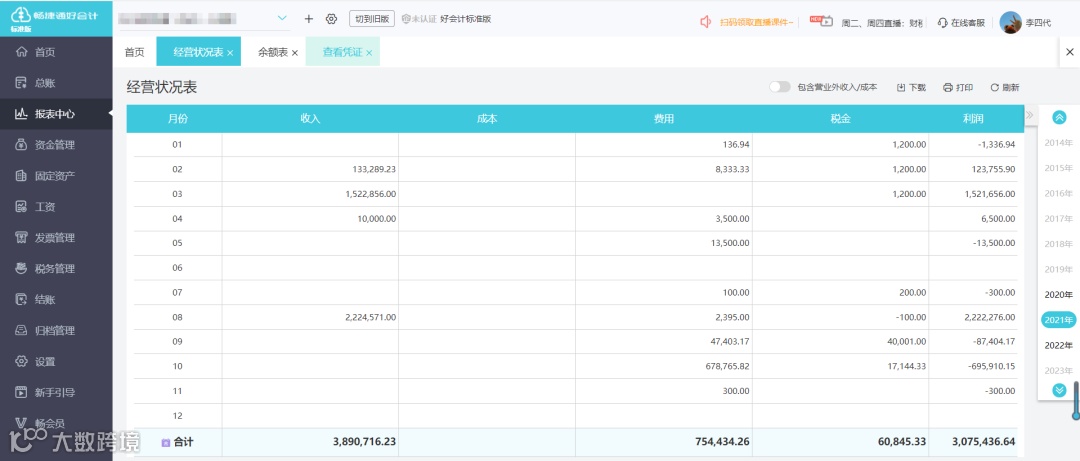
Task: Select year 2018年
Action: click(1059, 244)
